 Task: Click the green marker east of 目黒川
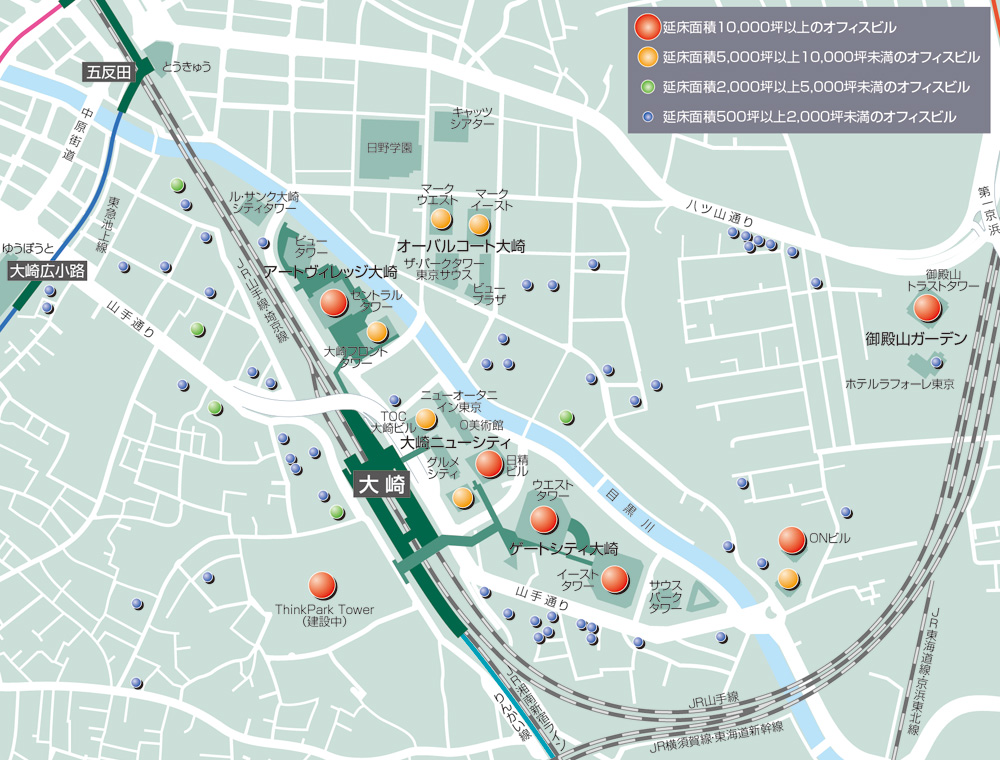click(x=566, y=417)
